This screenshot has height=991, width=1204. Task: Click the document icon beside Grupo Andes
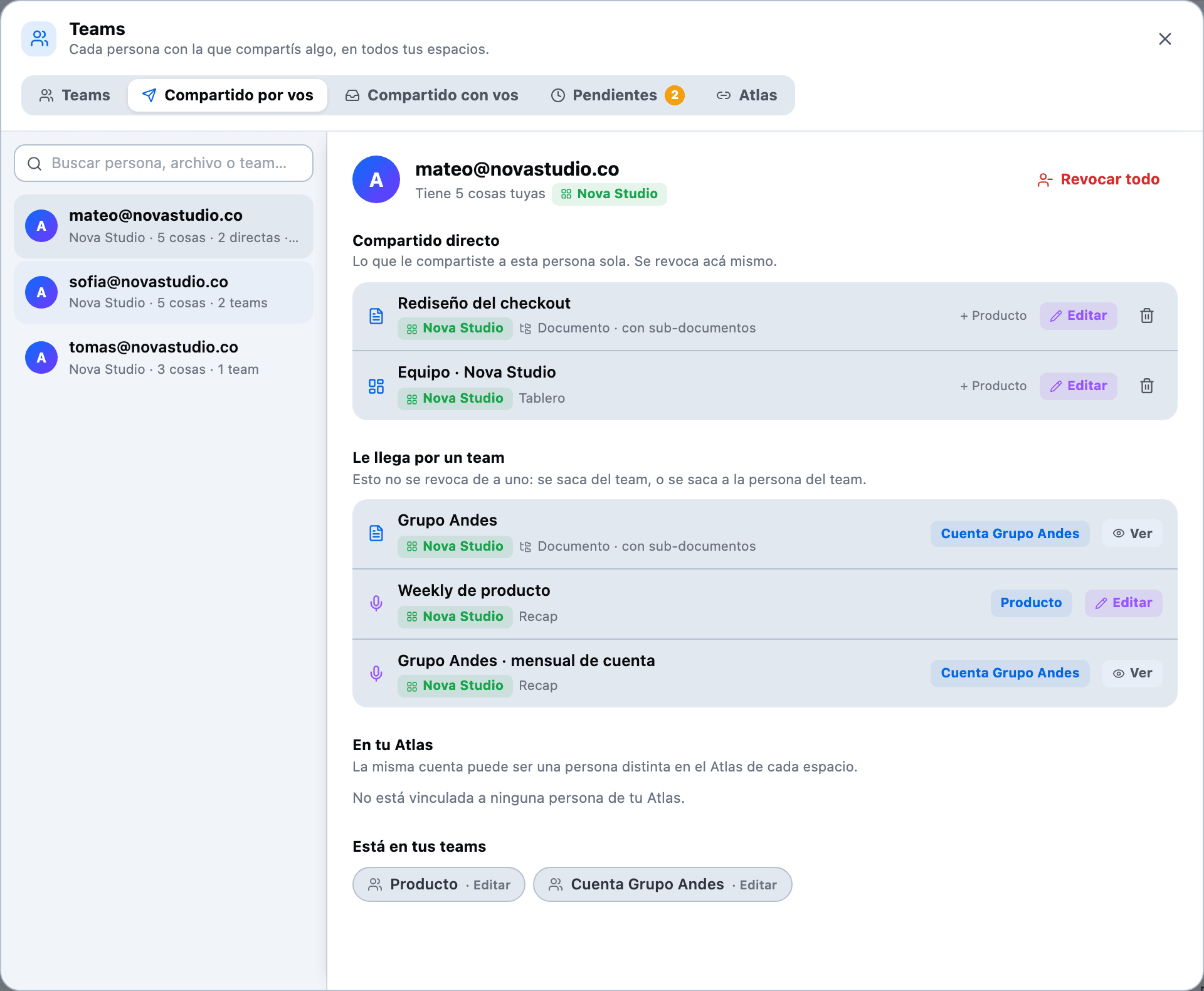(x=376, y=533)
